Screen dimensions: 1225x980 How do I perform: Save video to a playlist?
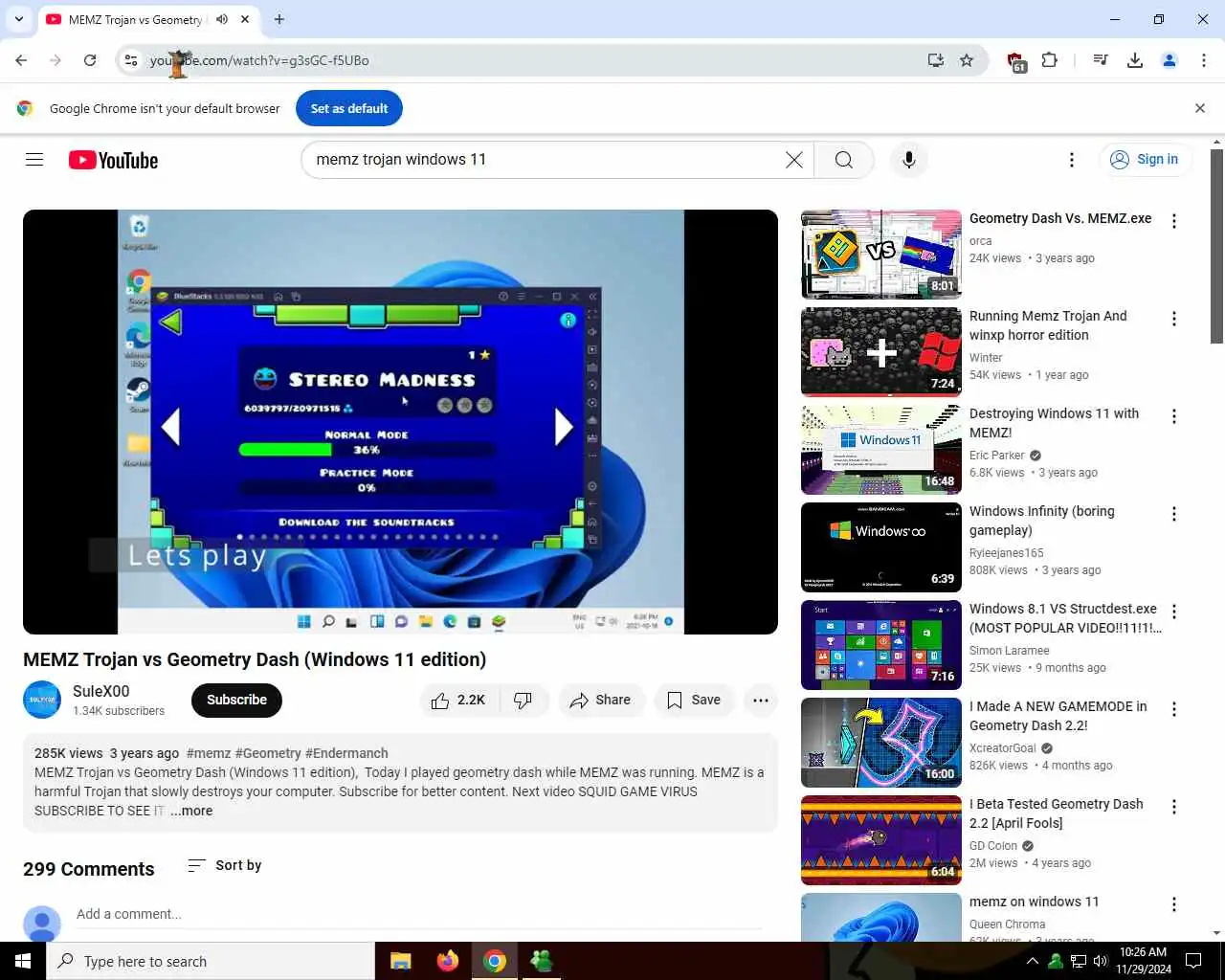pyautogui.click(x=694, y=701)
